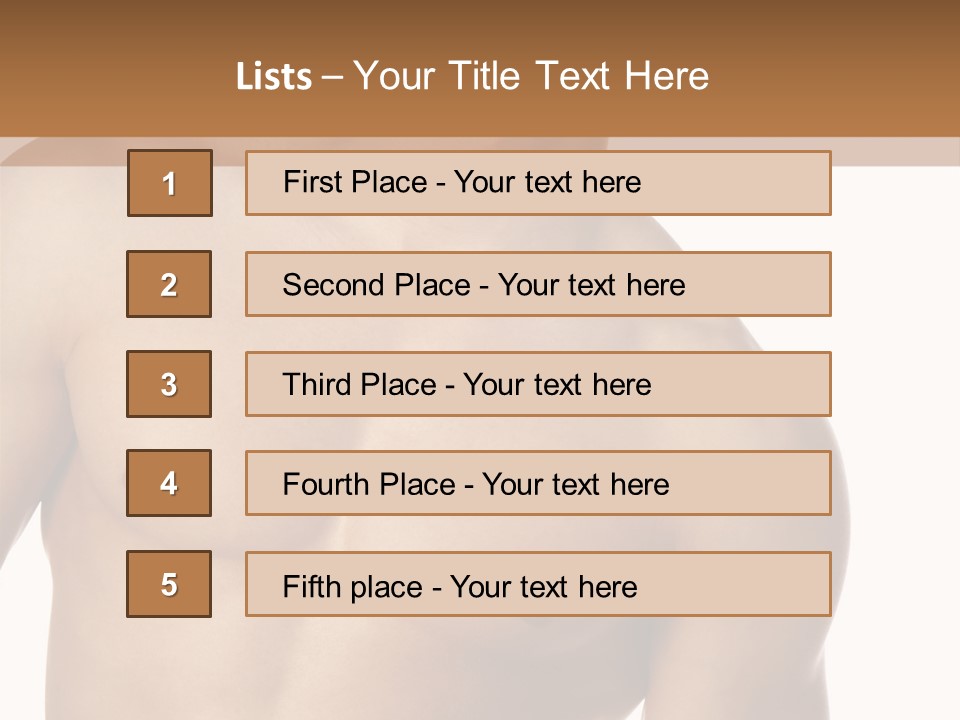This screenshot has height=720, width=960.
Task: Click the number 1 box
Action: [169, 183]
